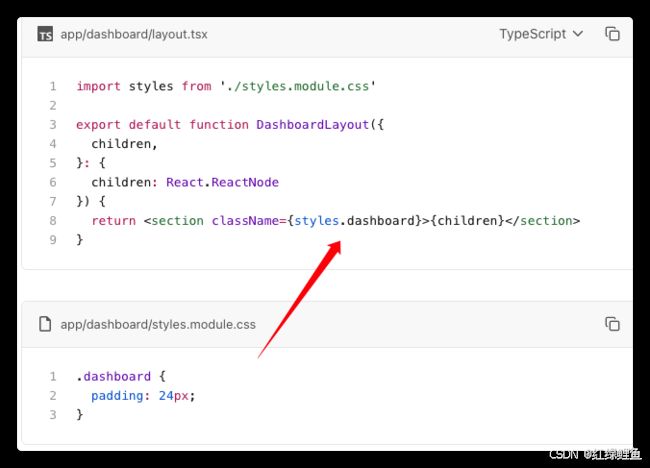Click the DashboardLayout function name
Screen dimensions: 650x468
pyautogui.click(x=313, y=124)
